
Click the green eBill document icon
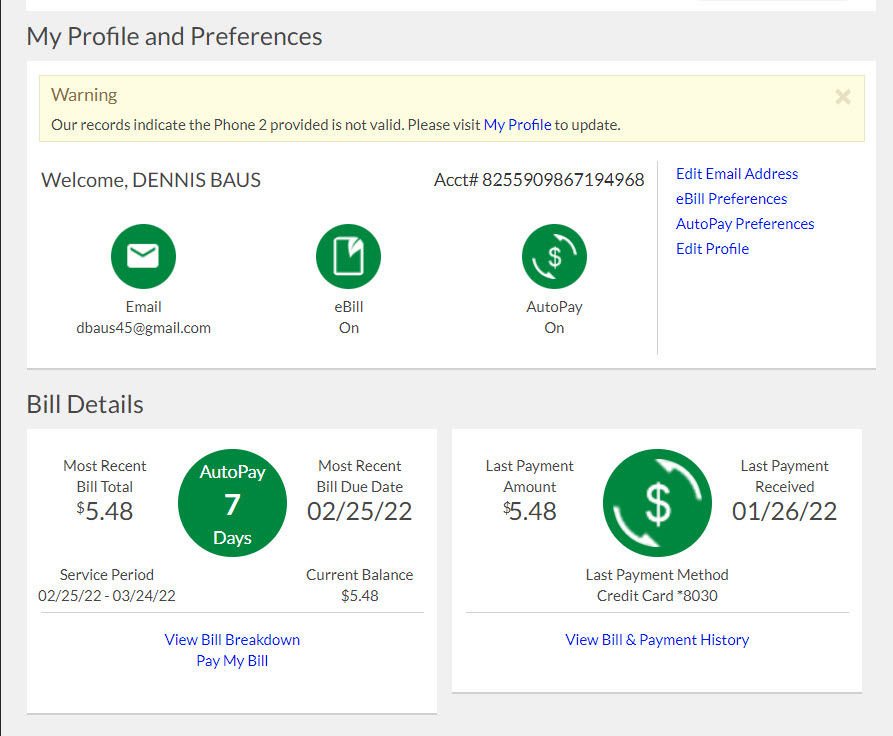pyautogui.click(x=348, y=257)
